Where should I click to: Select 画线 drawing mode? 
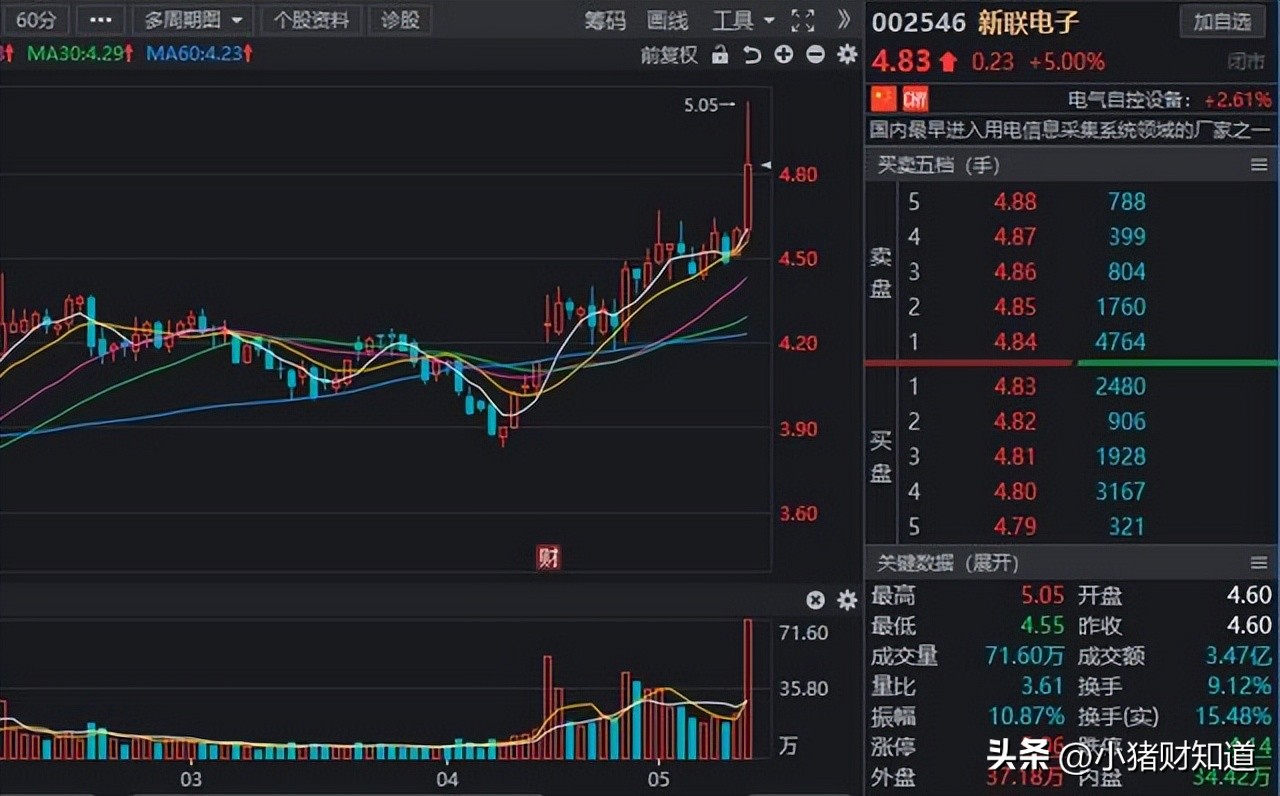coord(666,20)
